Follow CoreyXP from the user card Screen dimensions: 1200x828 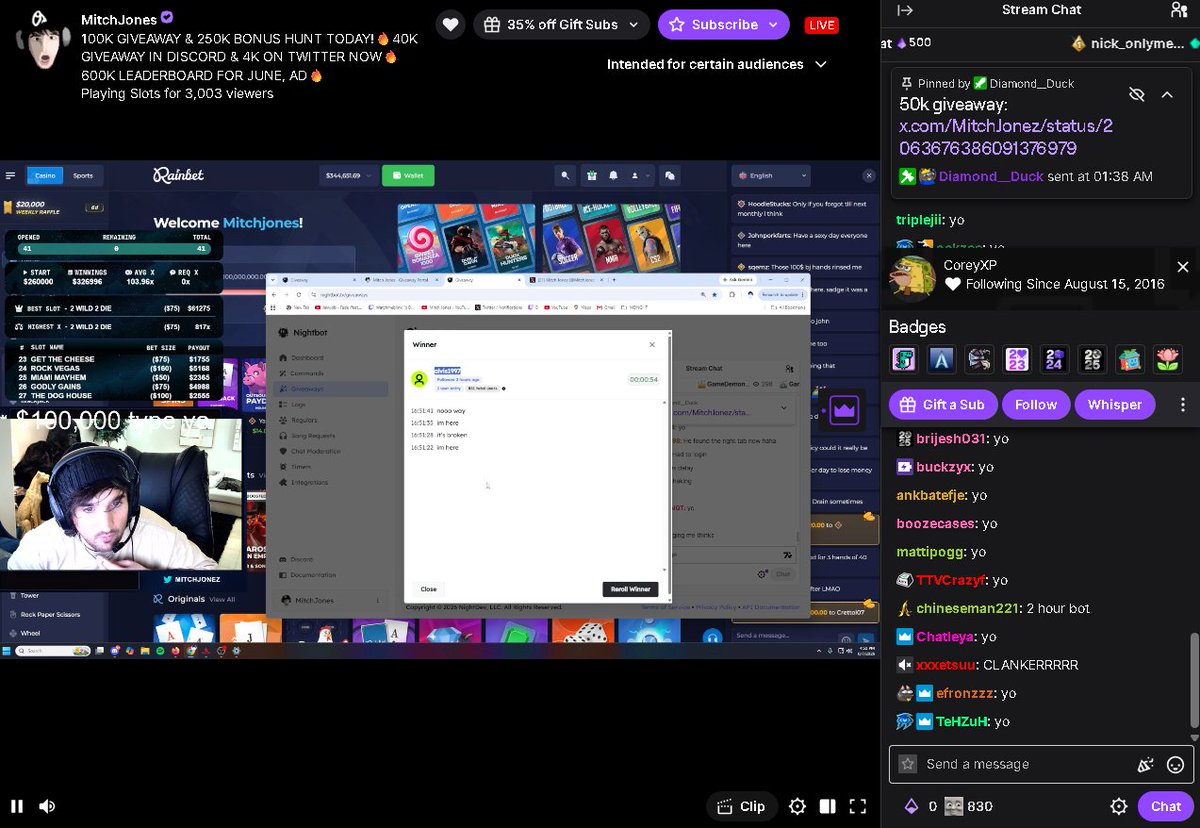coord(1035,405)
